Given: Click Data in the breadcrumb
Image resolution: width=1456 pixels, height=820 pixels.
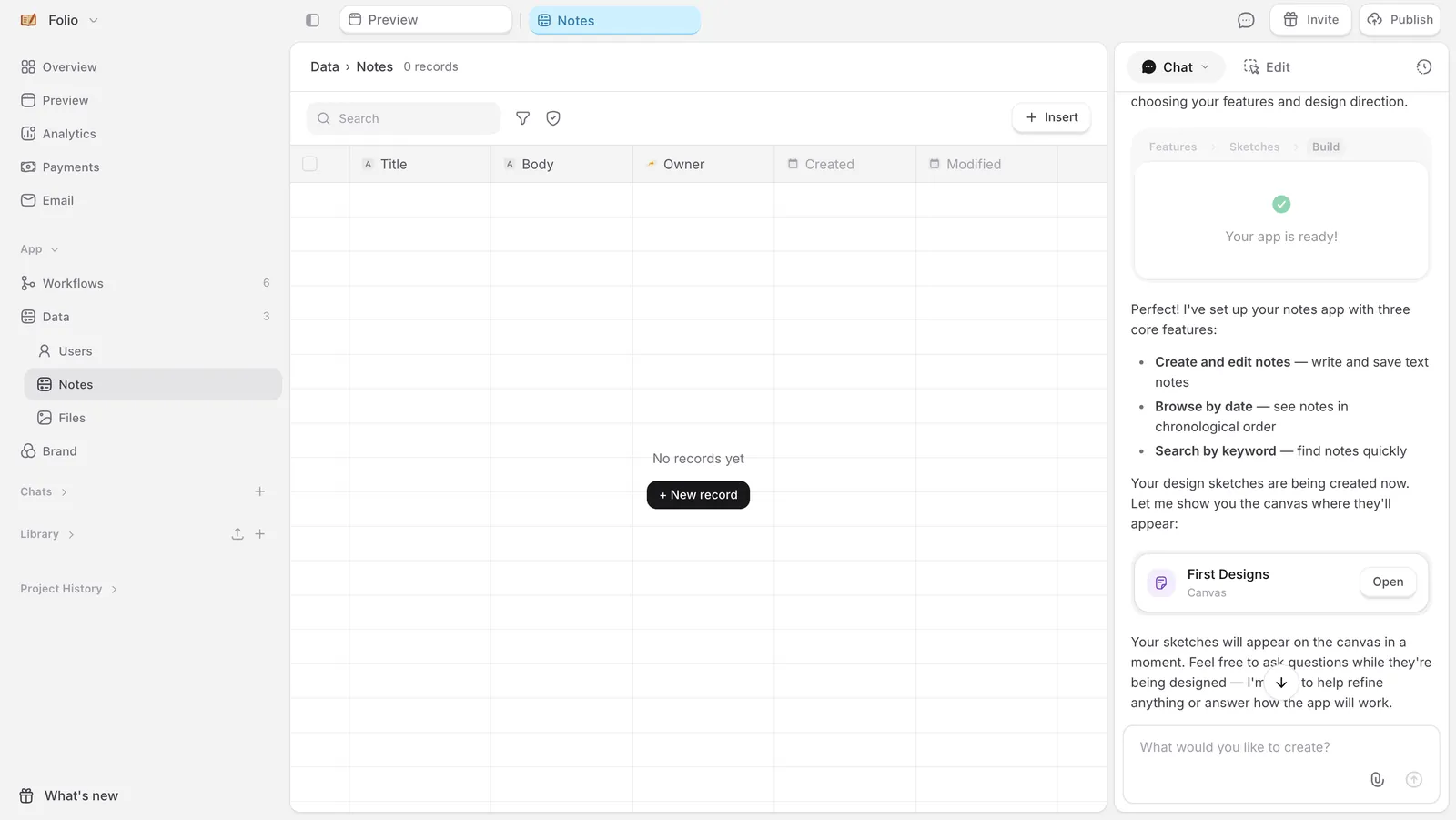Looking at the screenshot, I should point(324,66).
